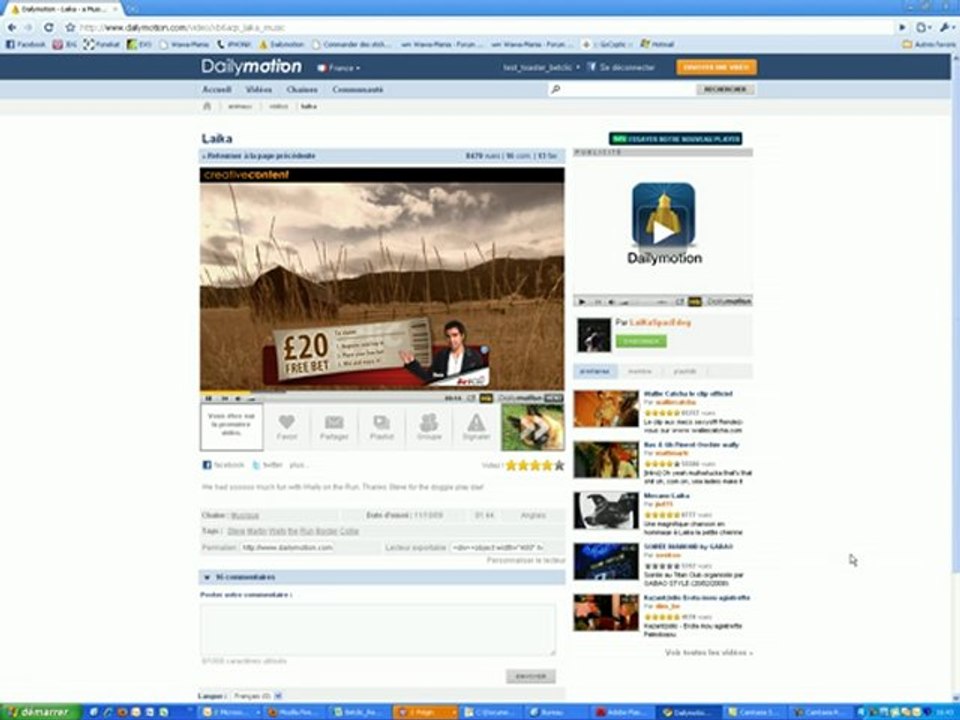960x720 pixels.
Task: Open the Wallie Catcha le clip officiel thumbnail
Action: [606, 408]
